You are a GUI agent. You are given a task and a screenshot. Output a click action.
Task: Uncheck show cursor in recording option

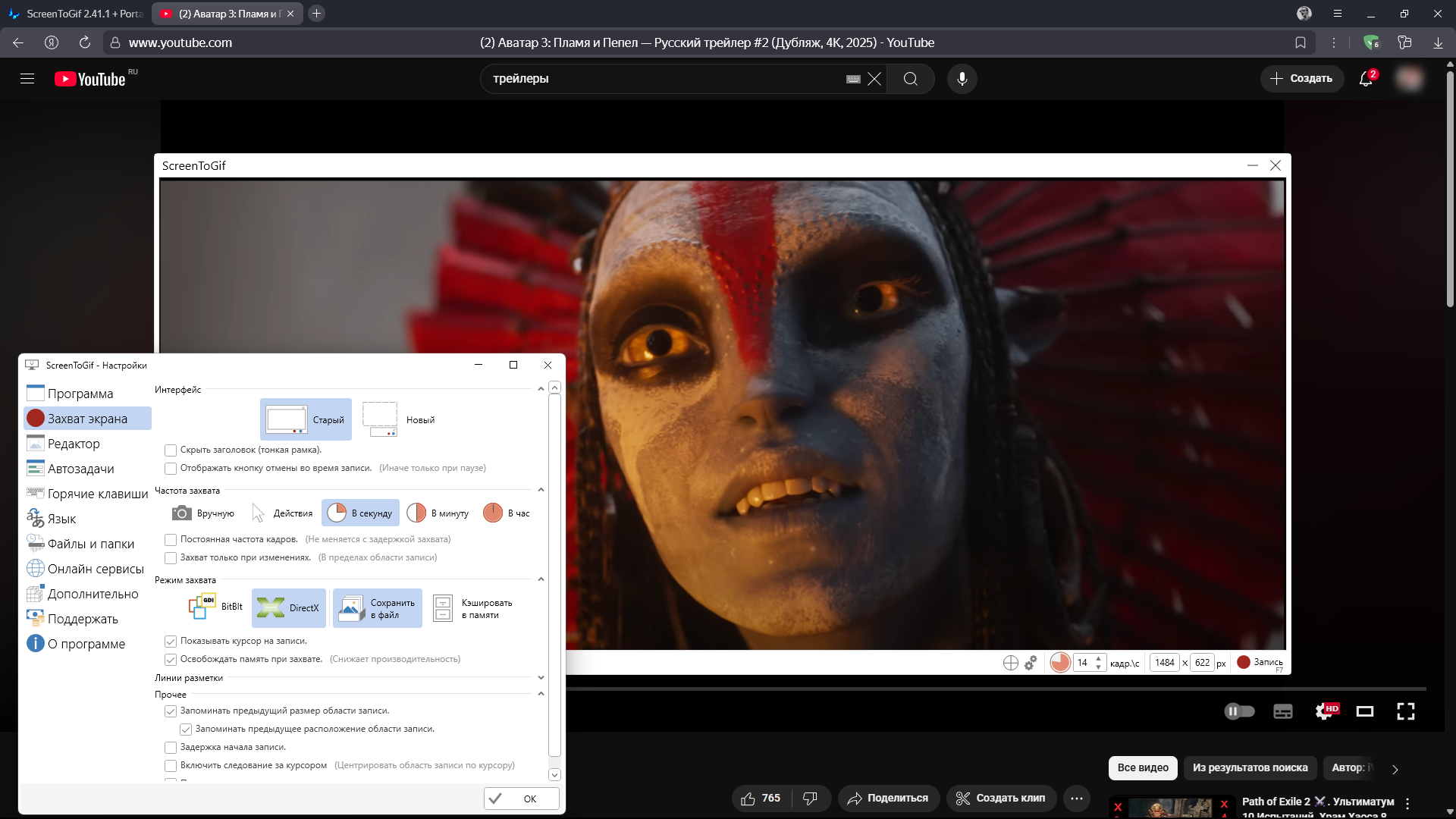pos(171,642)
